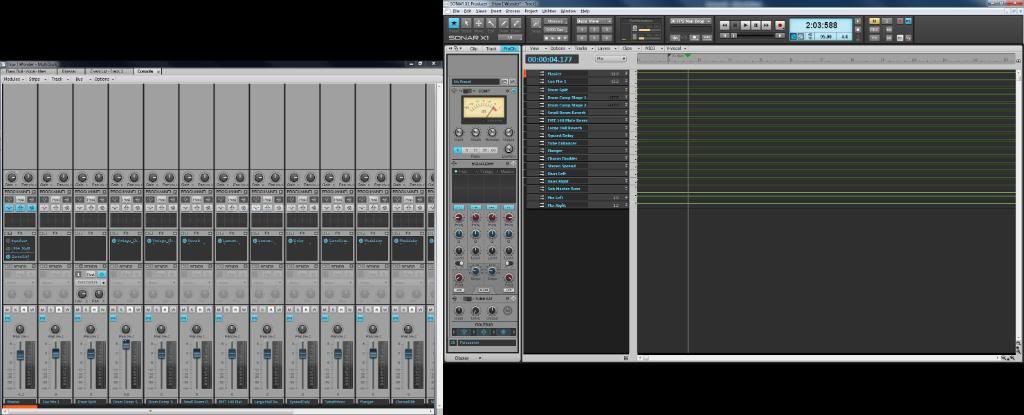This screenshot has height=415, width=1024.
Task: Click the main time display 2:03:588
Action: 819,24
